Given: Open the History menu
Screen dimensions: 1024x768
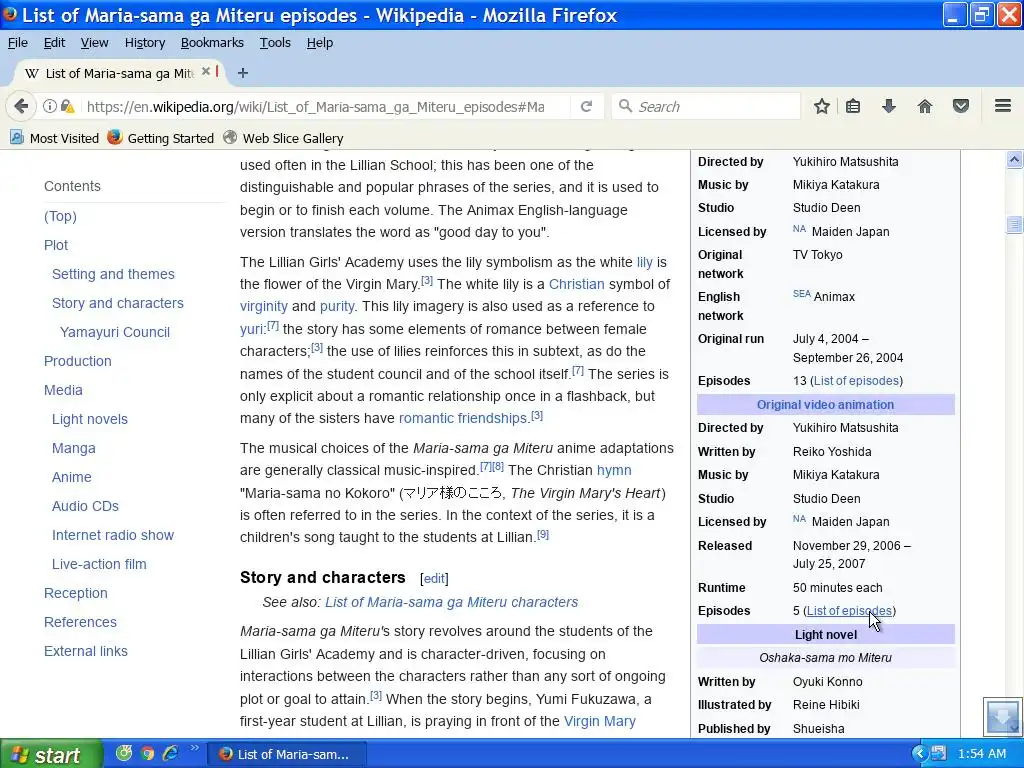Looking at the screenshot, I should pyautogui.click(x=145, y=42).
